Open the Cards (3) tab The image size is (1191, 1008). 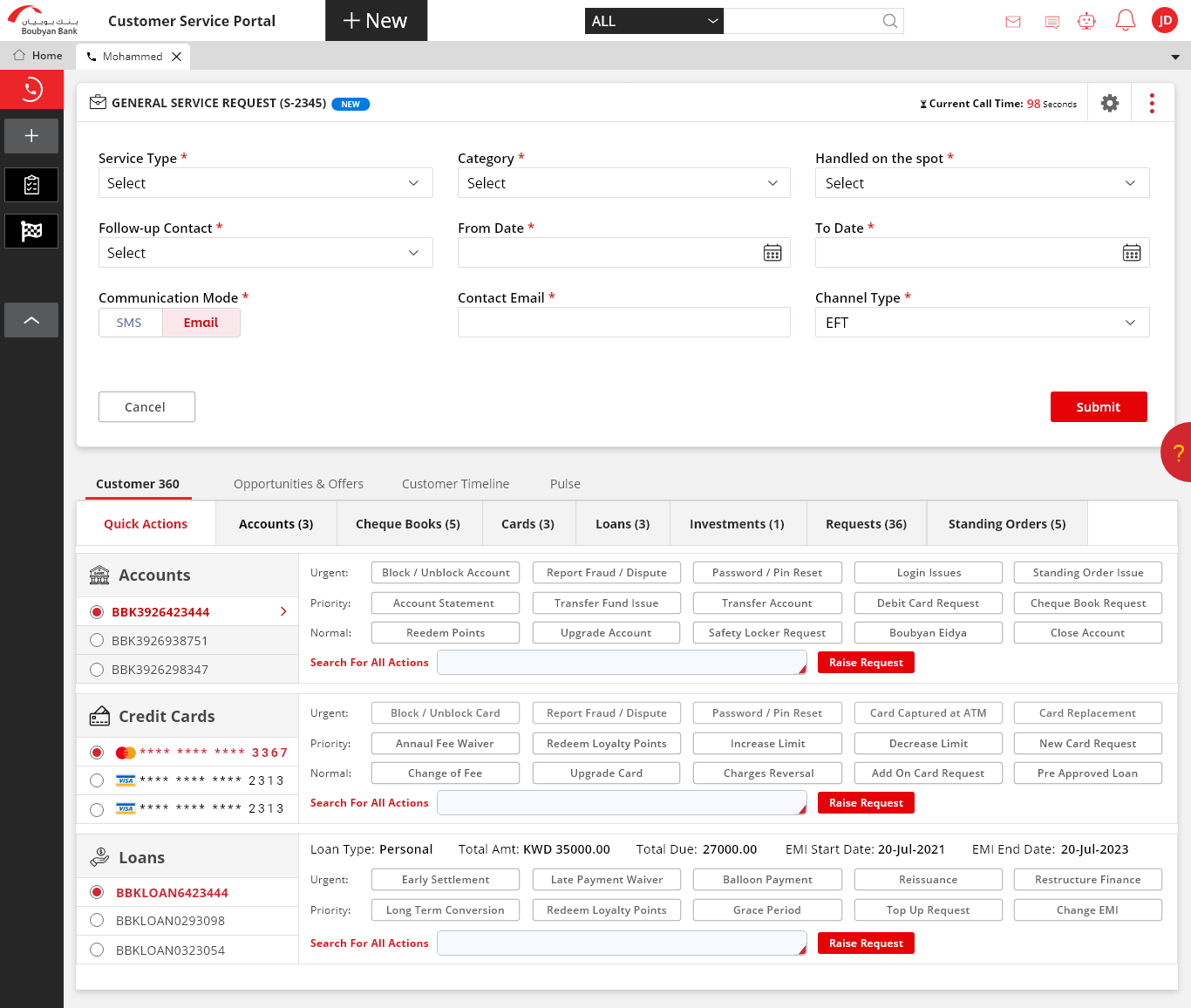point(527,524)
